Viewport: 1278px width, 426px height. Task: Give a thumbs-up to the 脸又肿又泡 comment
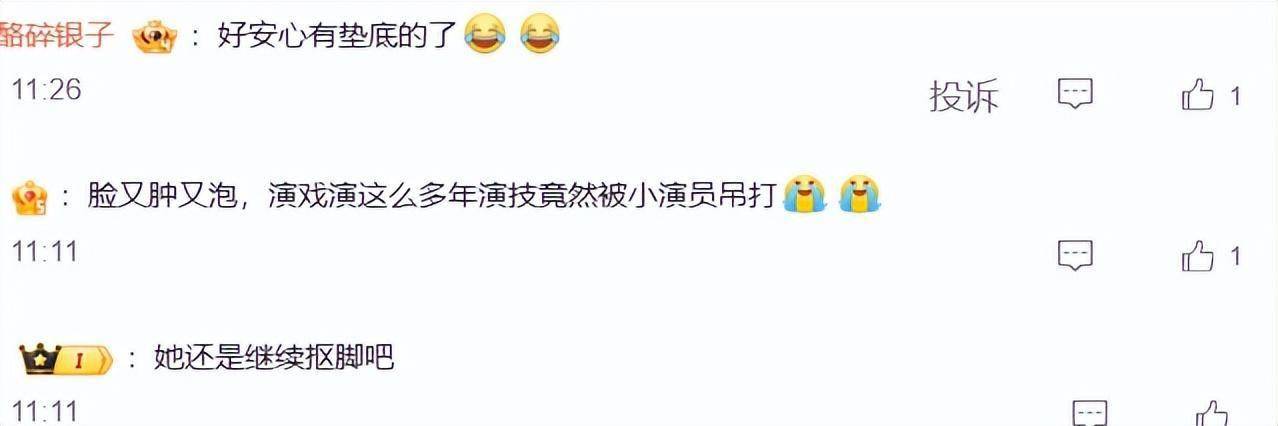[1198, 256]
